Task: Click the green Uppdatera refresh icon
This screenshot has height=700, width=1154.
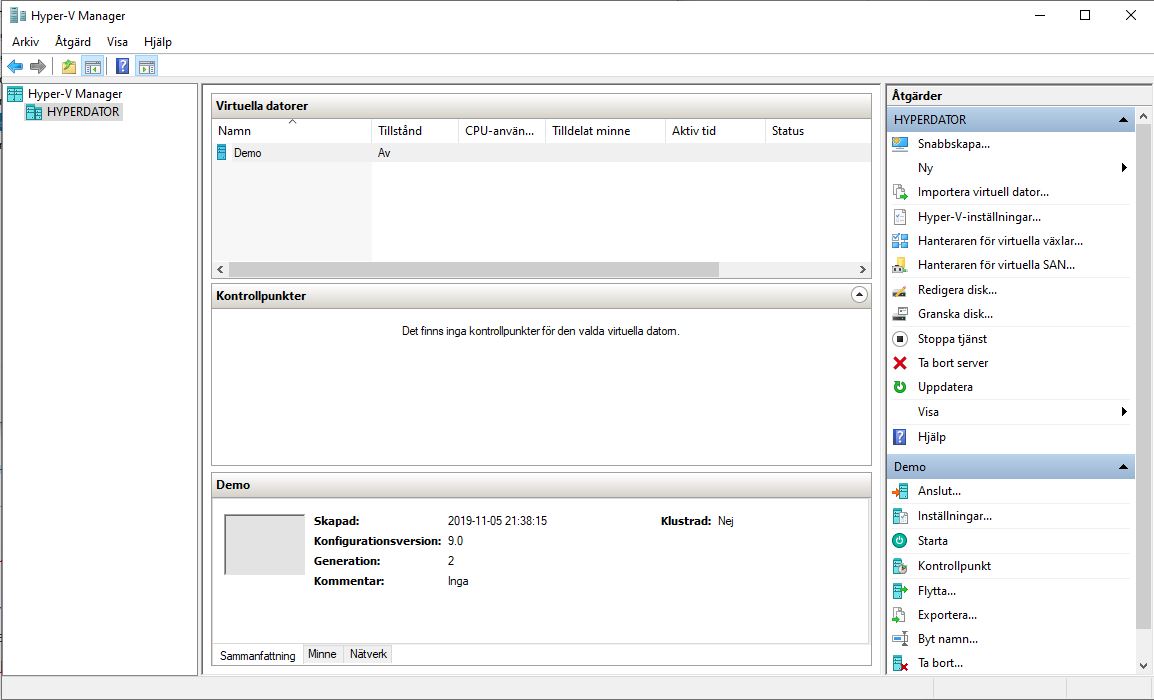Action: pyautogui.click(x=899, y=387)
